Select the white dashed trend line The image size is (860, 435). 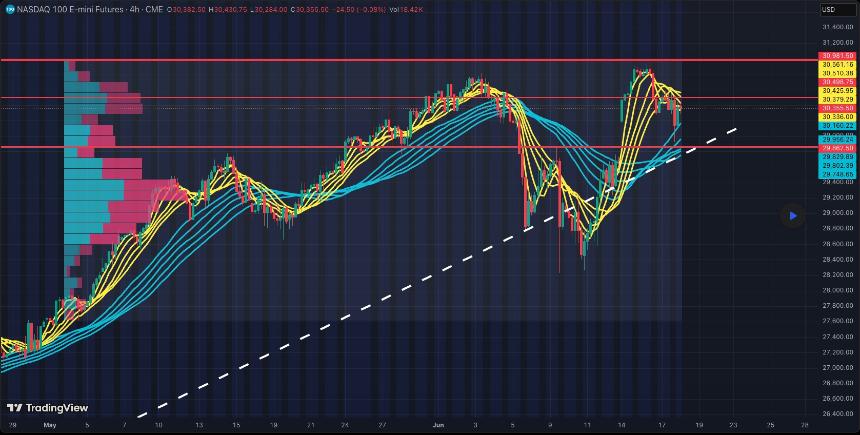click(436, 273)
